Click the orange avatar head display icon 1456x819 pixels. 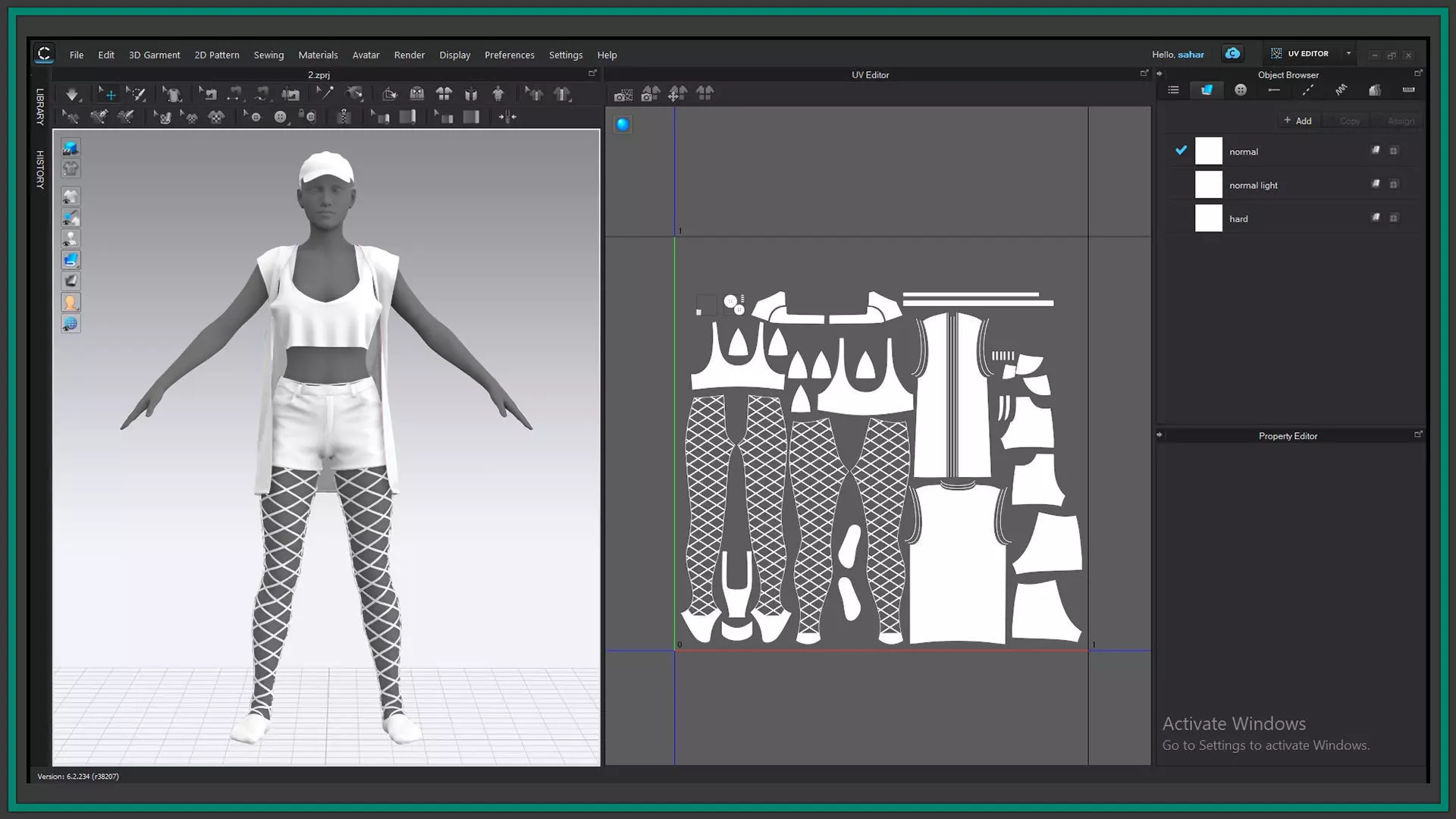coord(71,303)
